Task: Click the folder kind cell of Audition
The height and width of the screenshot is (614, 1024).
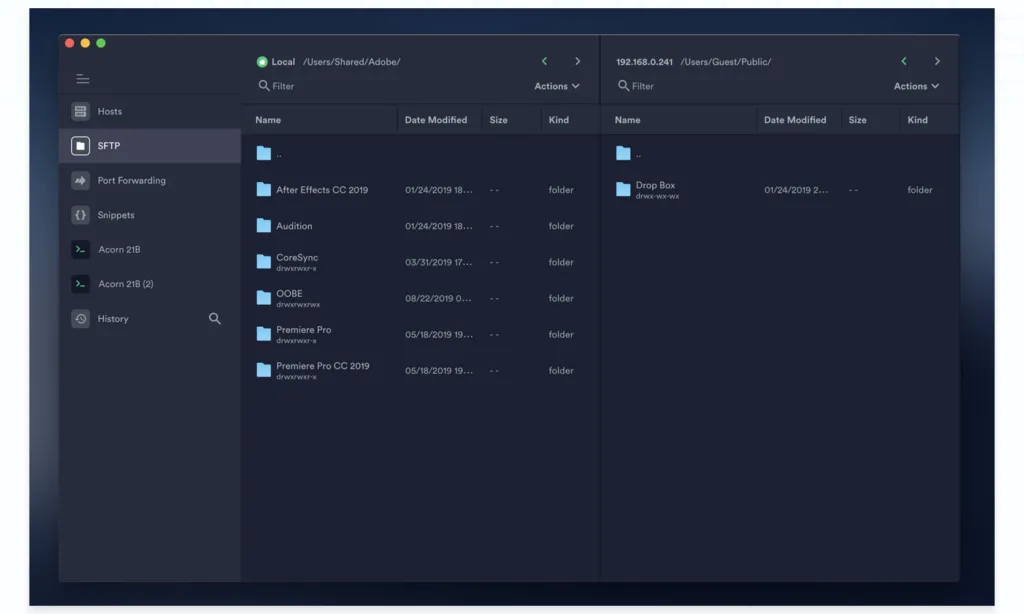Action: pos(561,226)
